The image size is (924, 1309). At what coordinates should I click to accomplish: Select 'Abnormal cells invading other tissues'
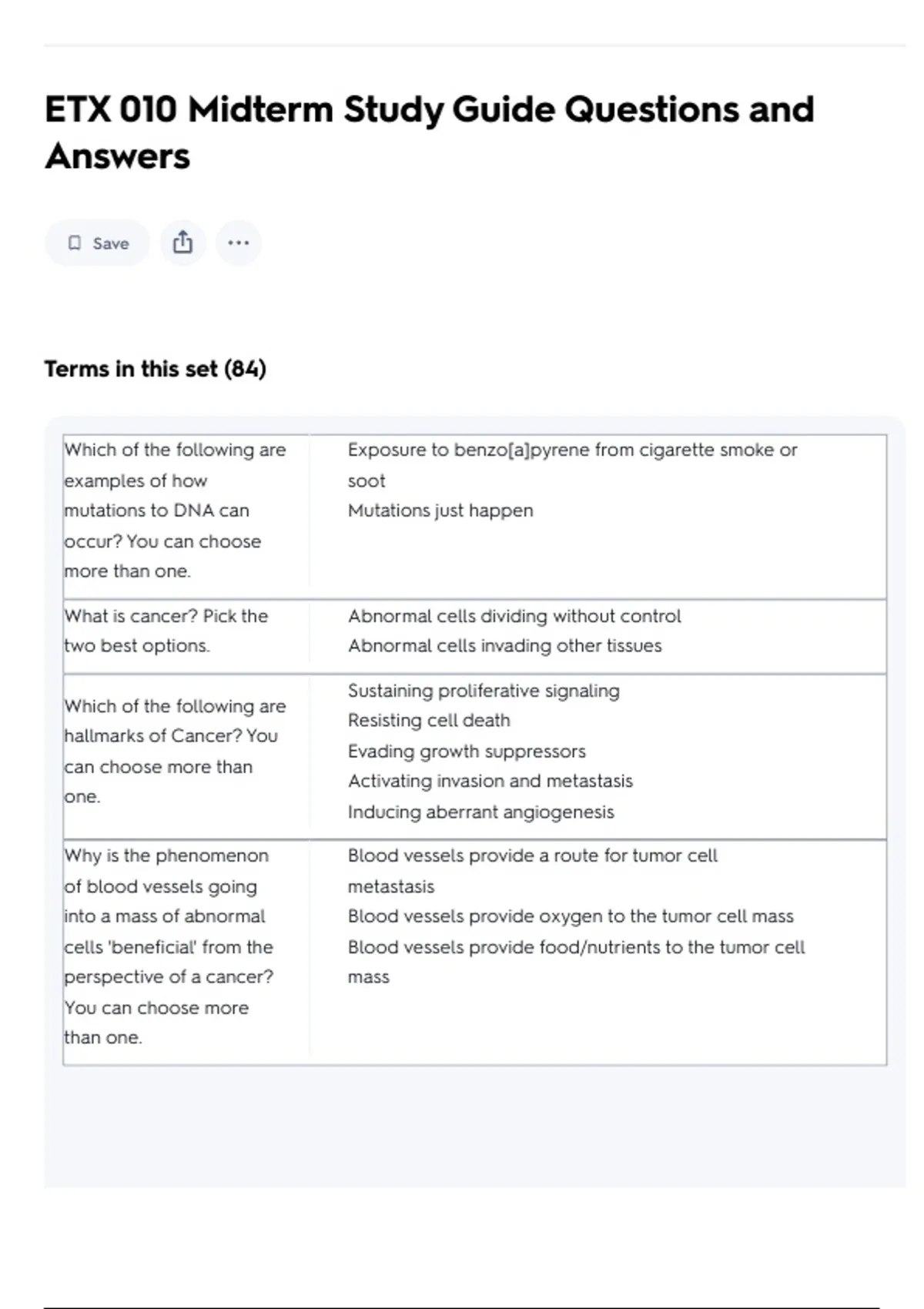click(x=504, y=646)
